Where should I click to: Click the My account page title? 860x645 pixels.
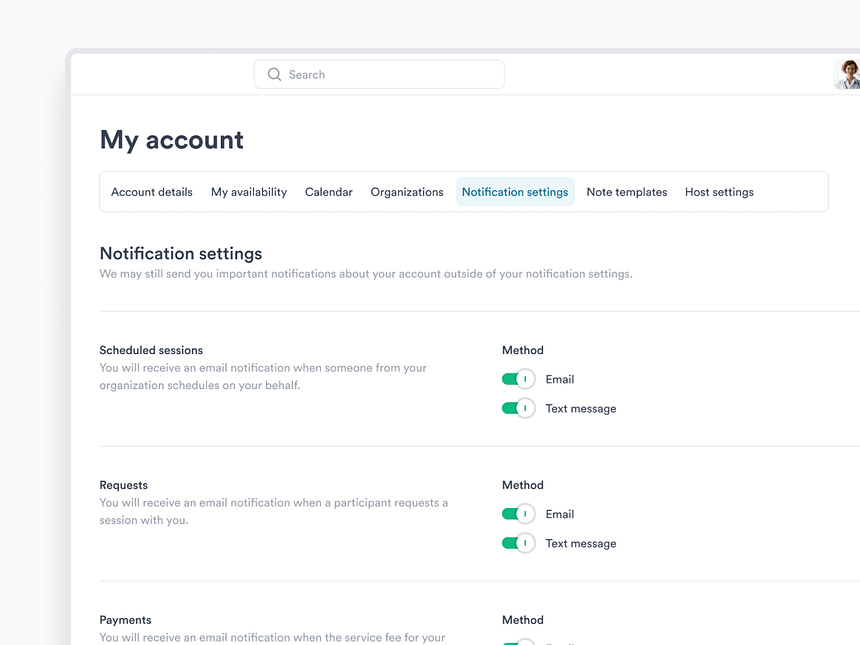[172, 140]
